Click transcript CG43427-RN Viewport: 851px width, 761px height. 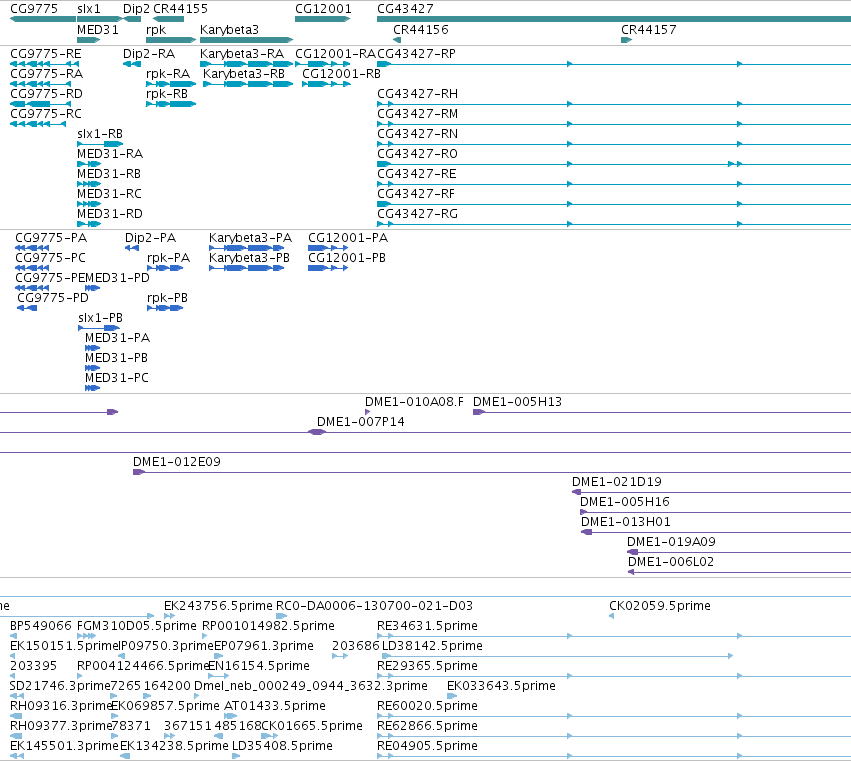coord(418,134)
